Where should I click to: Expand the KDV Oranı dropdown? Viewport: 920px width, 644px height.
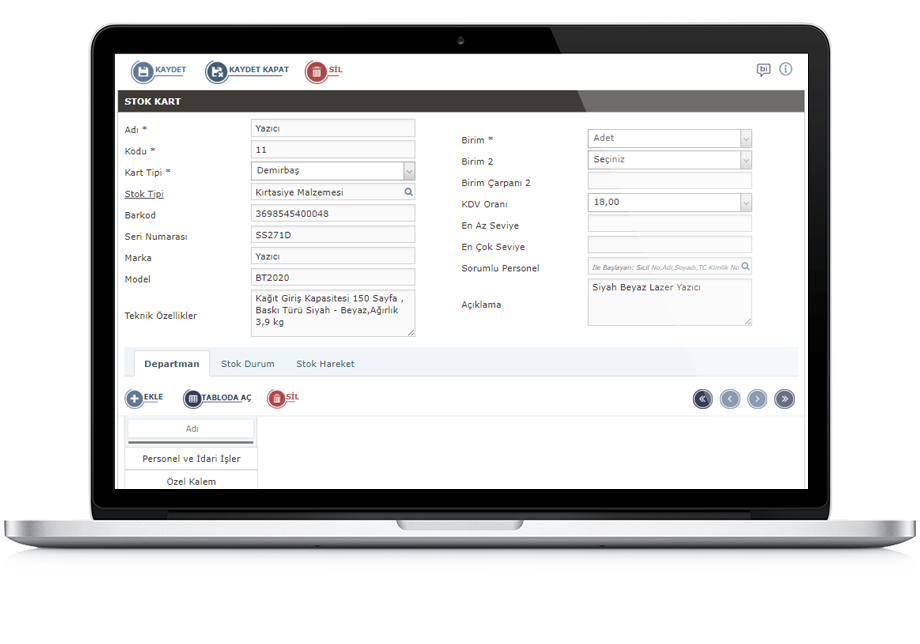[745, 203]
